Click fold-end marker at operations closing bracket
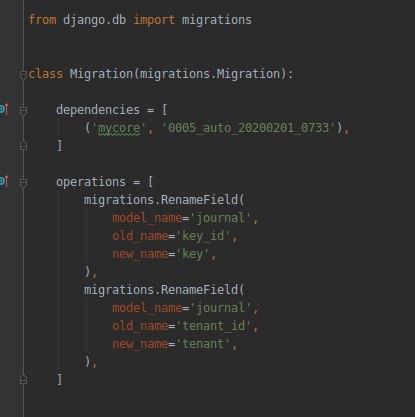Image resolution: width=415 pixels, height=417 pixels. click(x=23, y=379)
